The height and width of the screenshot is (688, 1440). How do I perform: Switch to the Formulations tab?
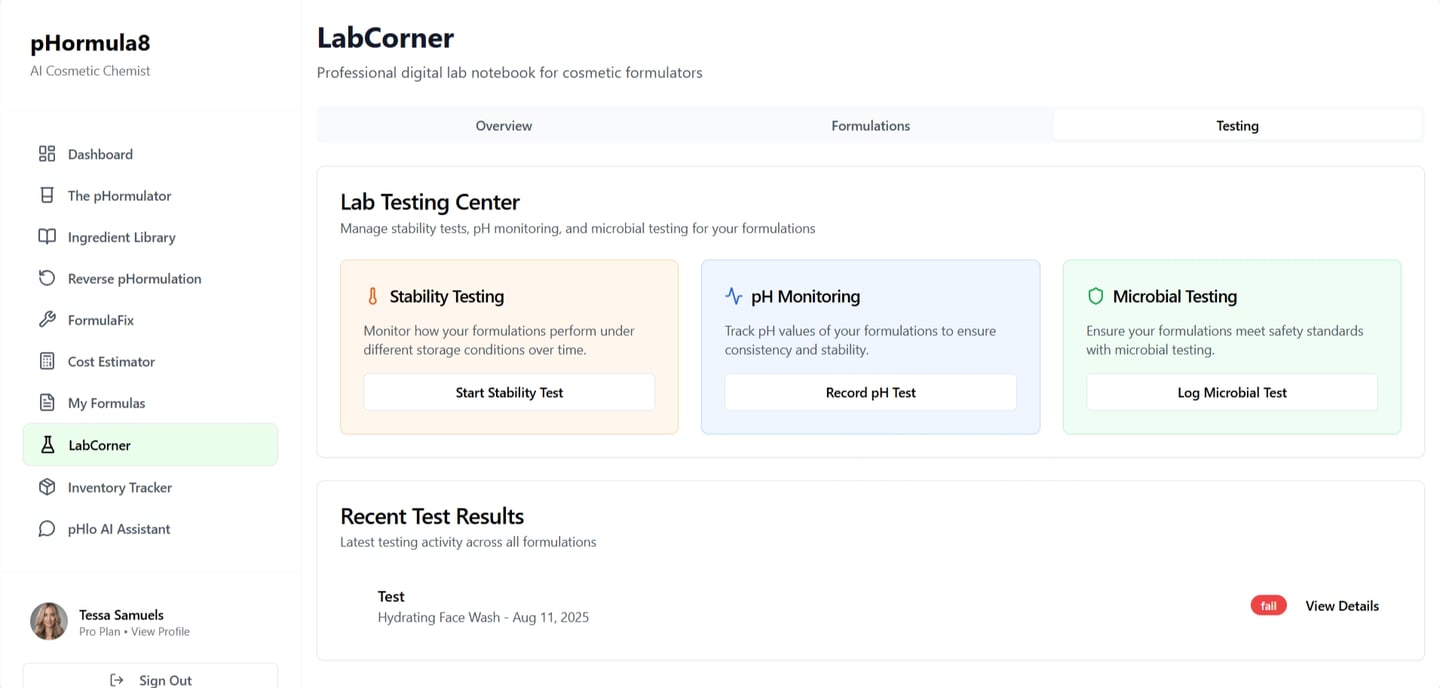870,126
